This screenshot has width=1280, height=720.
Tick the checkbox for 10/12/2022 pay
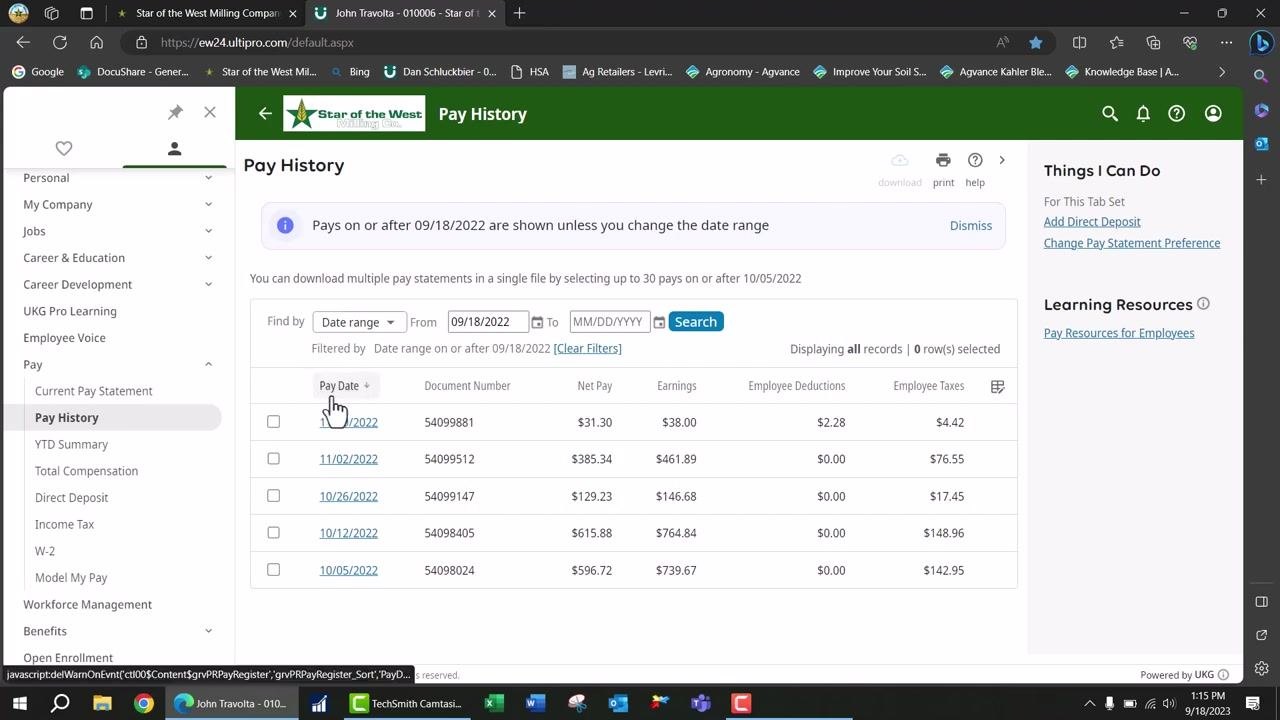[x=273, y=533]
